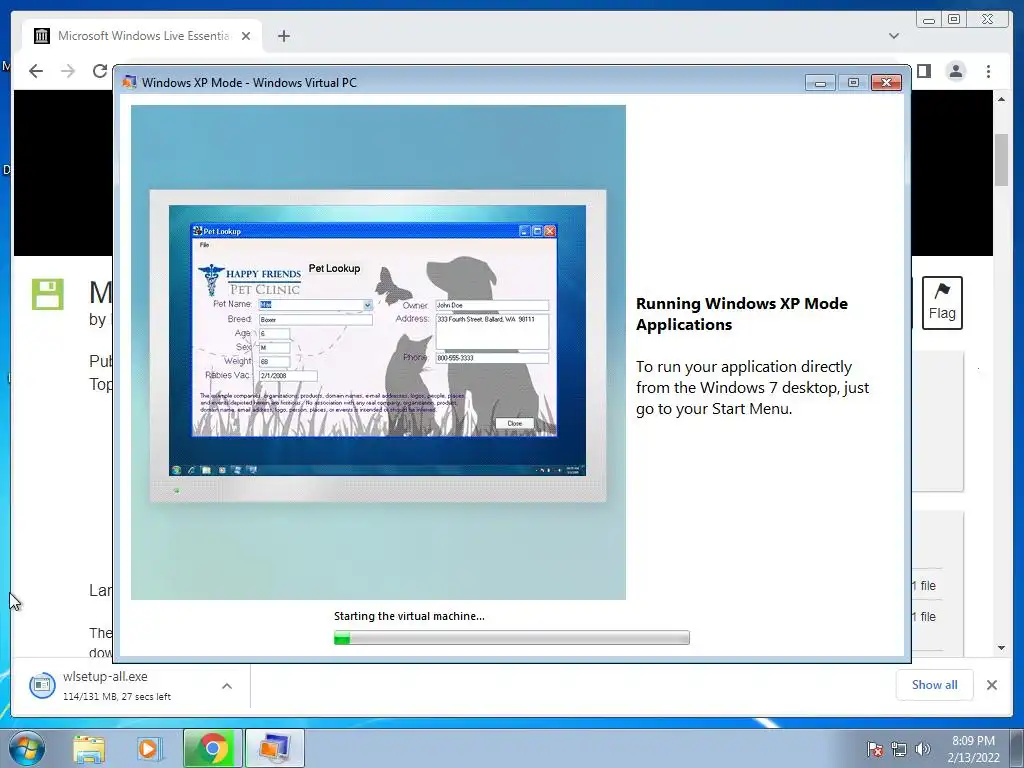Viewport: 1024px width, 768px height.
Task: Click the Pet Lookup preview image
Action: 378,352
